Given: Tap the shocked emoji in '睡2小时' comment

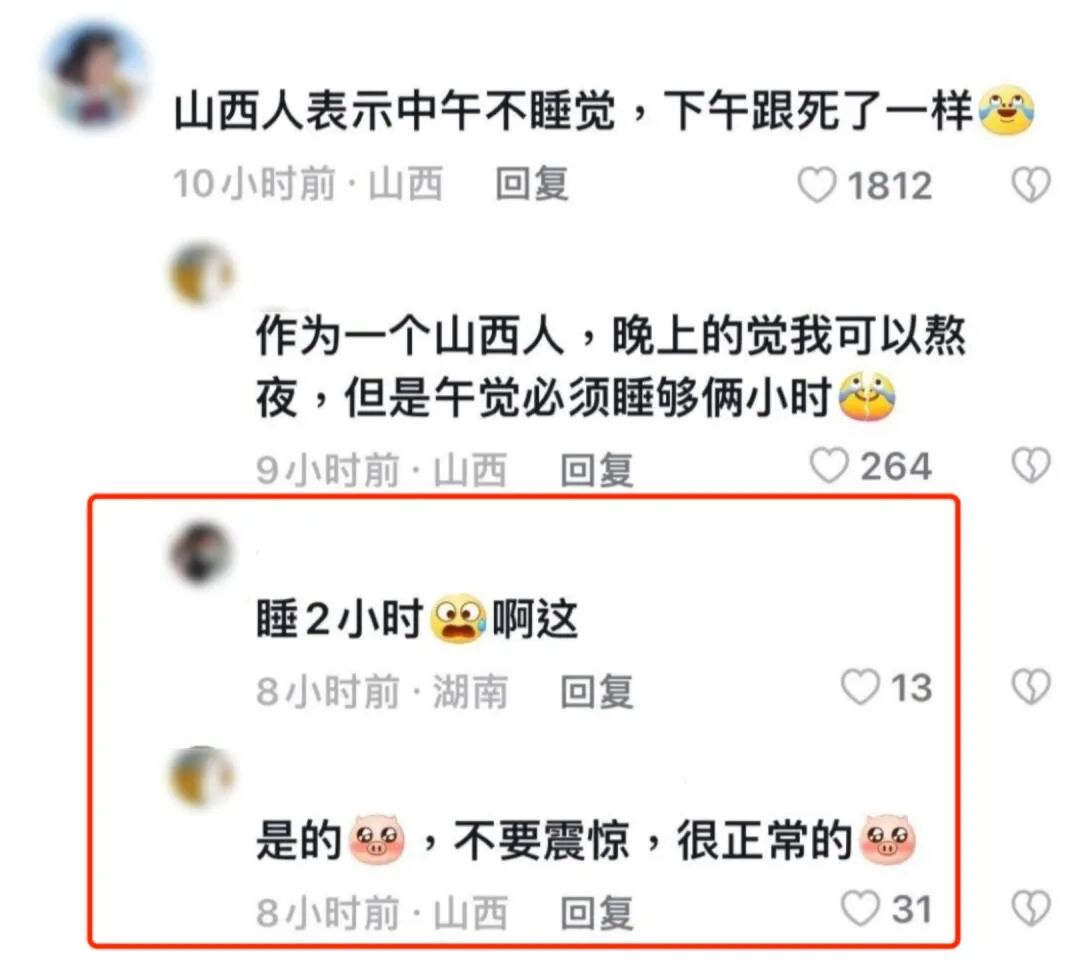Looking at the screenshot, I should coord(457,618).
